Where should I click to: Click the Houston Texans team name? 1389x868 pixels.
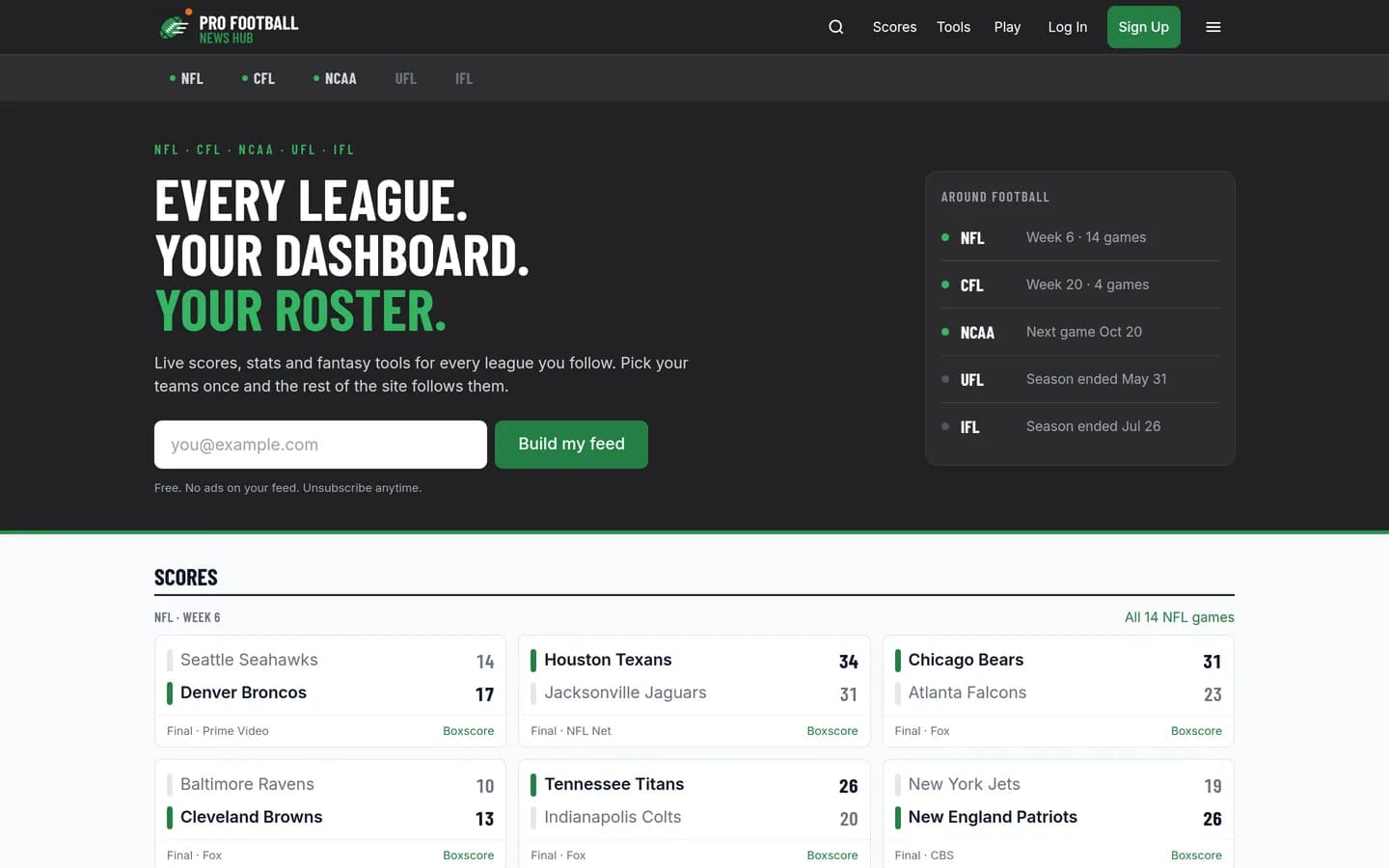(608, 660)
